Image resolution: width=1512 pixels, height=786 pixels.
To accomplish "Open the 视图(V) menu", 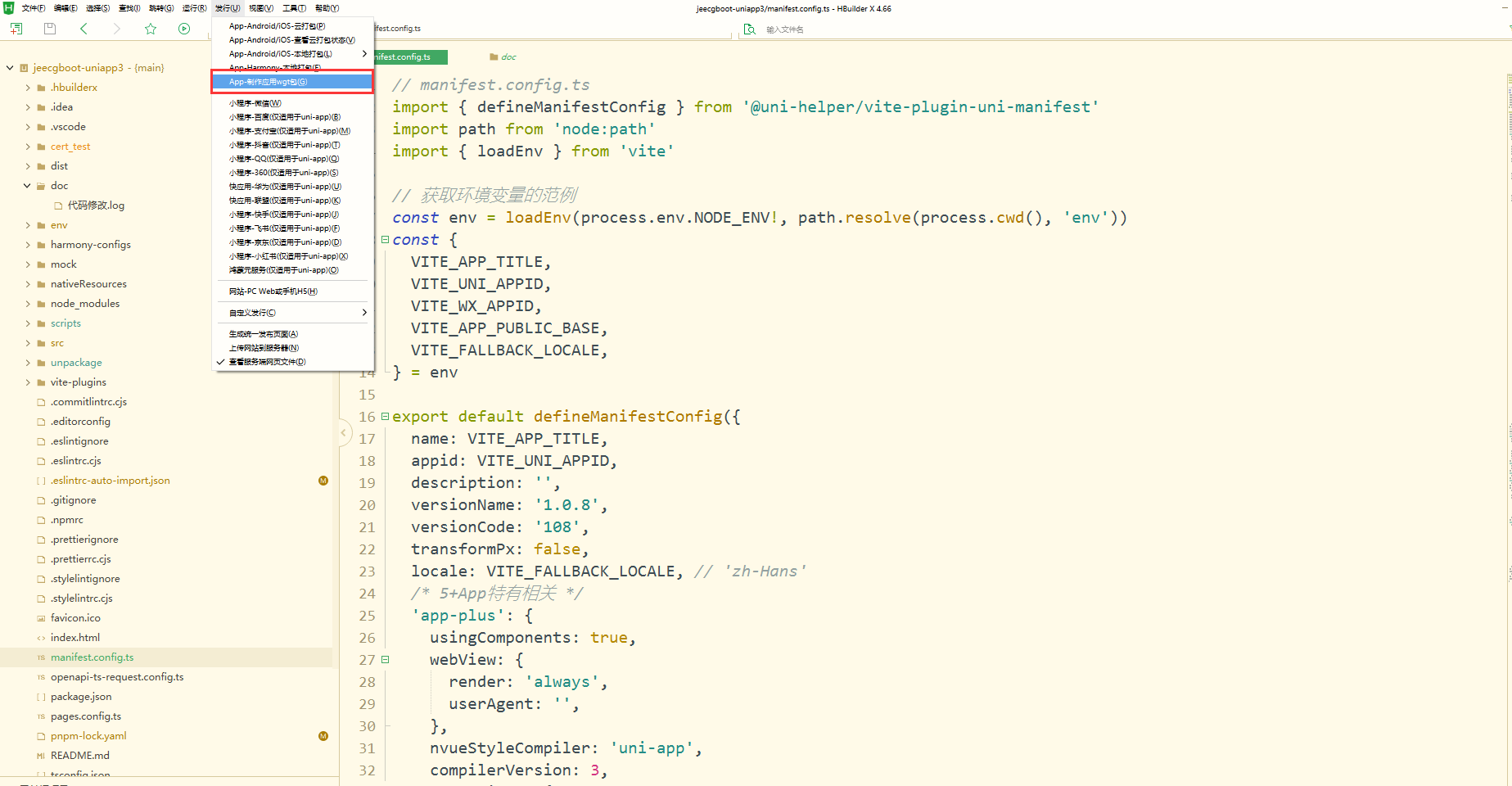I will 261,8.
